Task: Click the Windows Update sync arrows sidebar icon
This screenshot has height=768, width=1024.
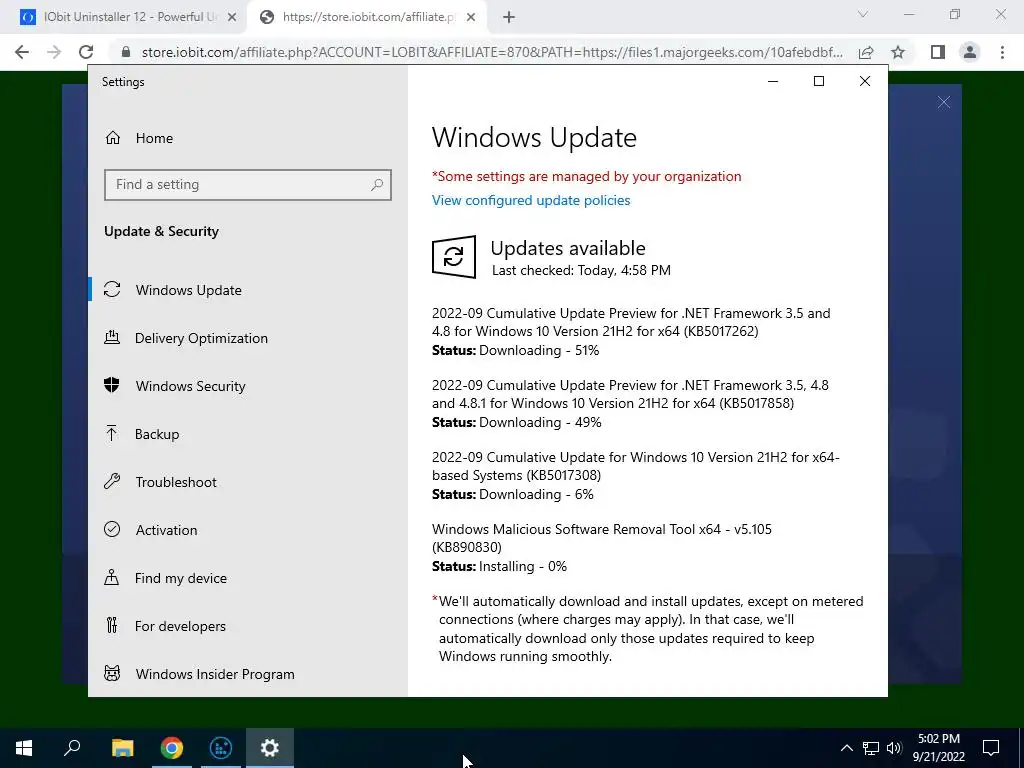Action: pos(112,289)
